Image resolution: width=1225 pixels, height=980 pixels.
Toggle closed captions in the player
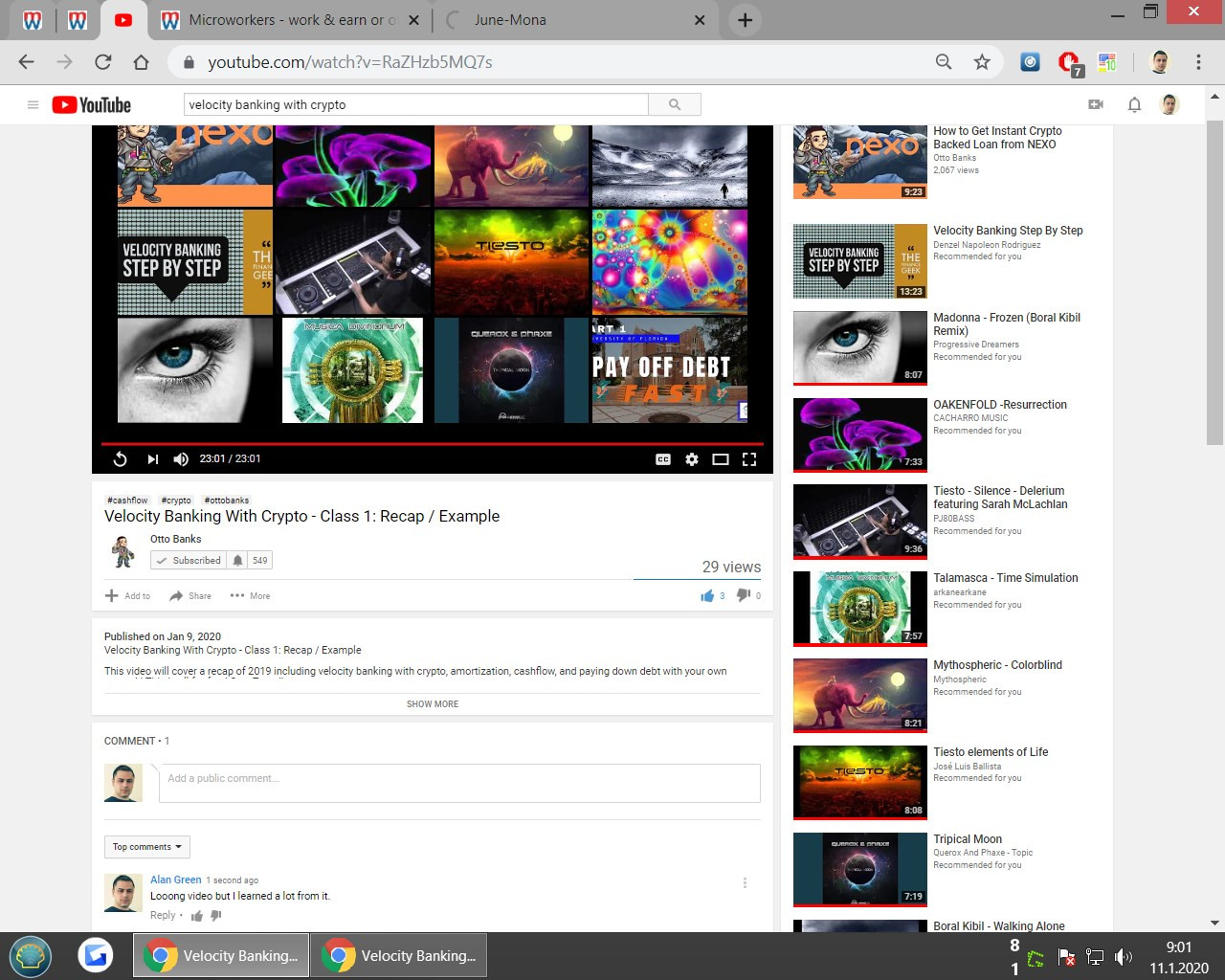(x=663, y=459)
